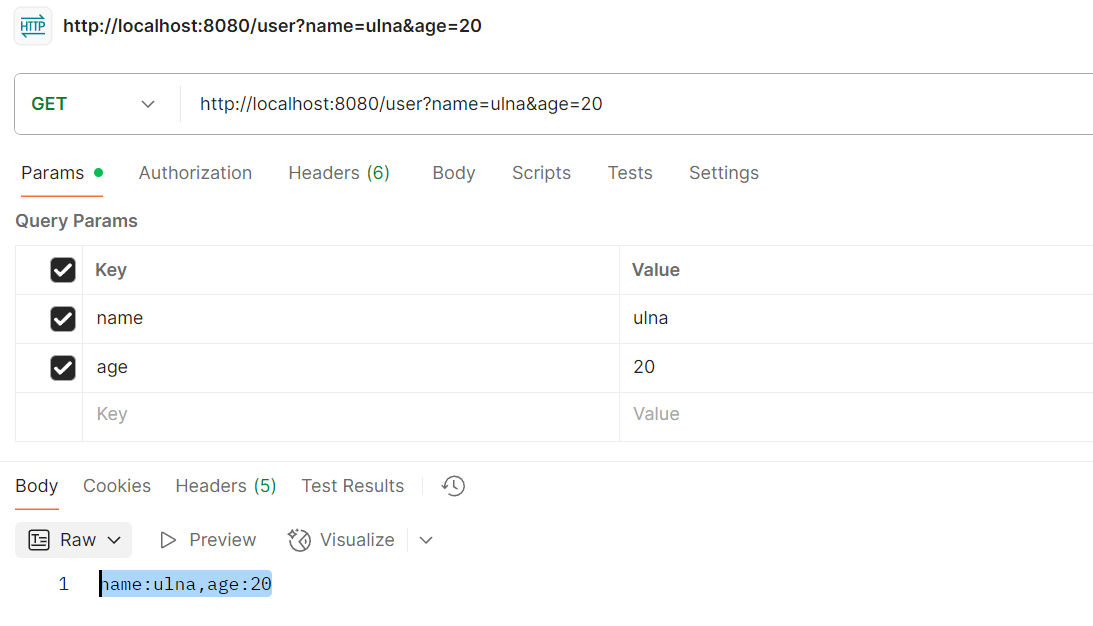The height and width of the screenshot is (626, 1093).
Task: Open the request Headers (6) tab
Action: click(338, 173)
